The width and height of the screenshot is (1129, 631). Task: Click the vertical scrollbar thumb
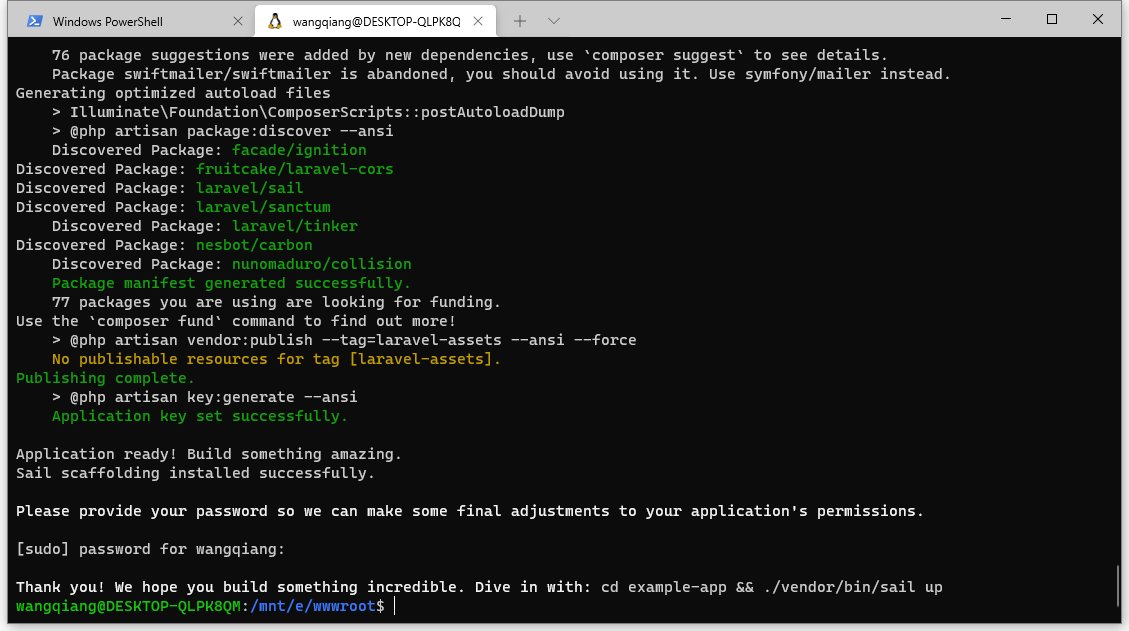pos(1119,591)
